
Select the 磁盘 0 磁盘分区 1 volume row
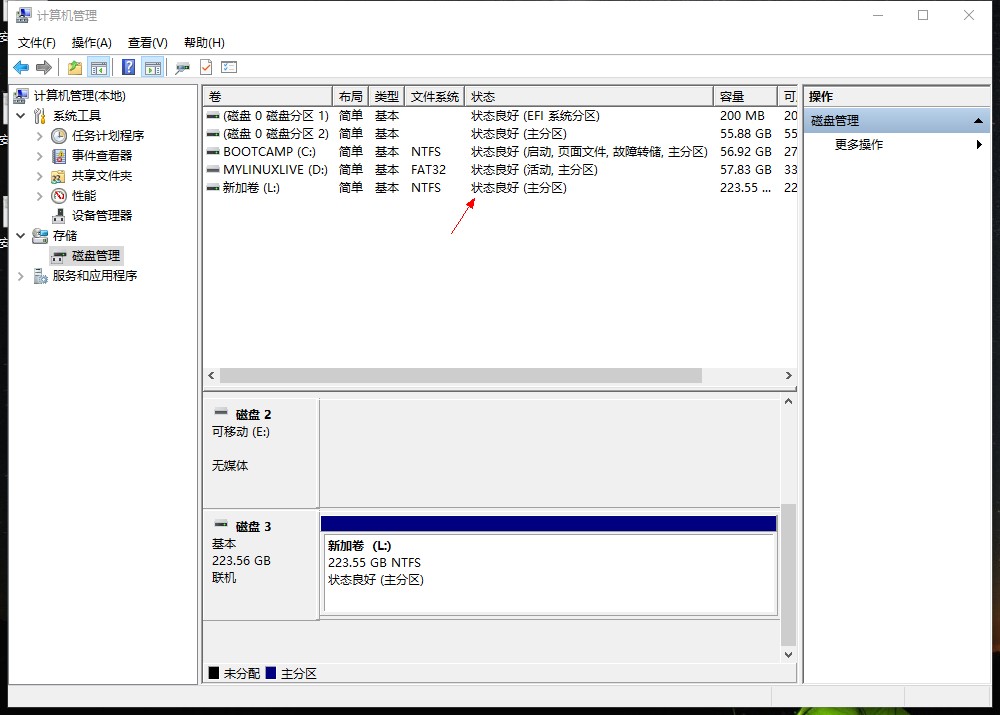click(501, 116)
